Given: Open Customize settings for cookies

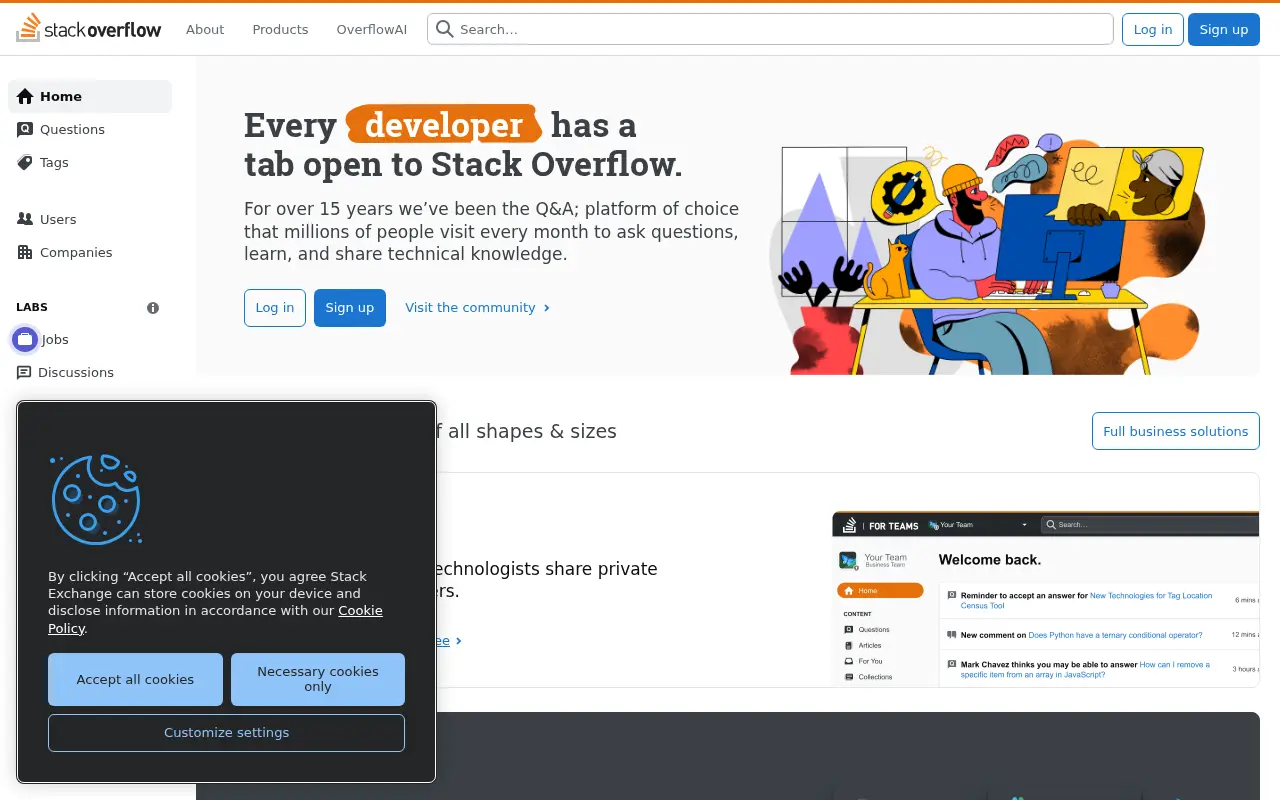Looking at the screenshot, I should (226, 733).
